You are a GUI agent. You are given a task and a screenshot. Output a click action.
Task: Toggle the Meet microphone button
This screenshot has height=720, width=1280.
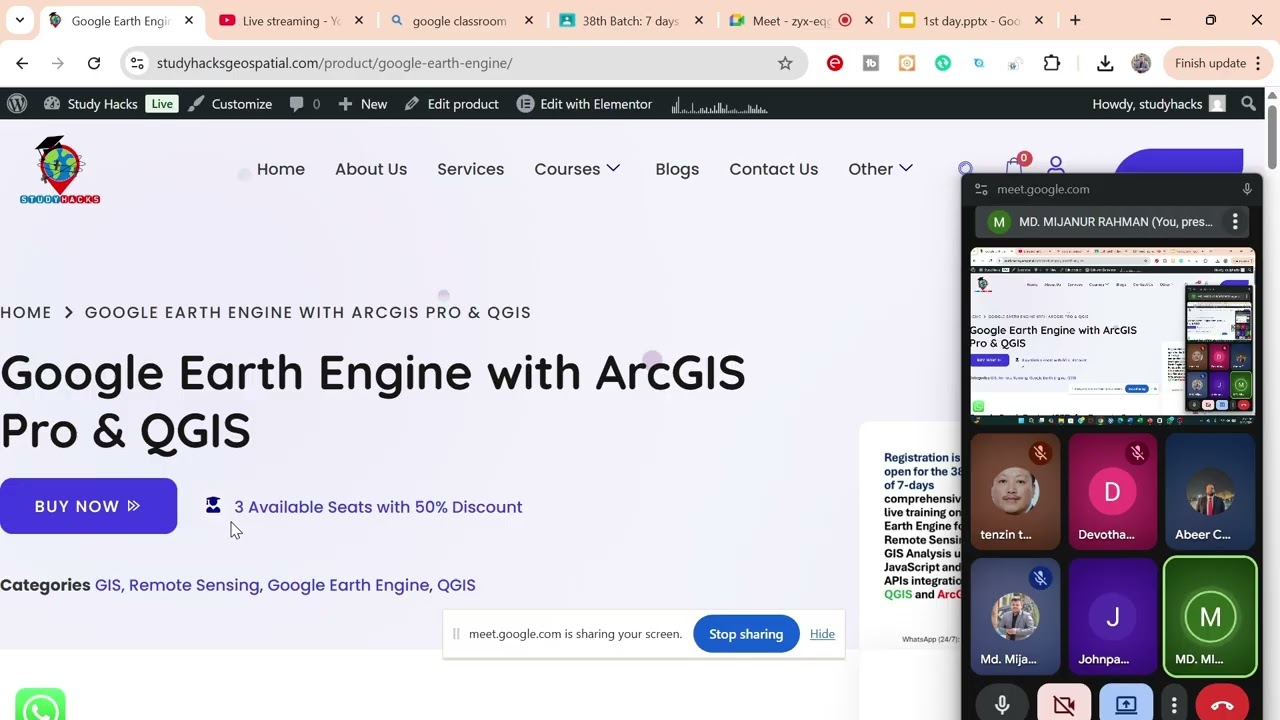point(1002,704)
